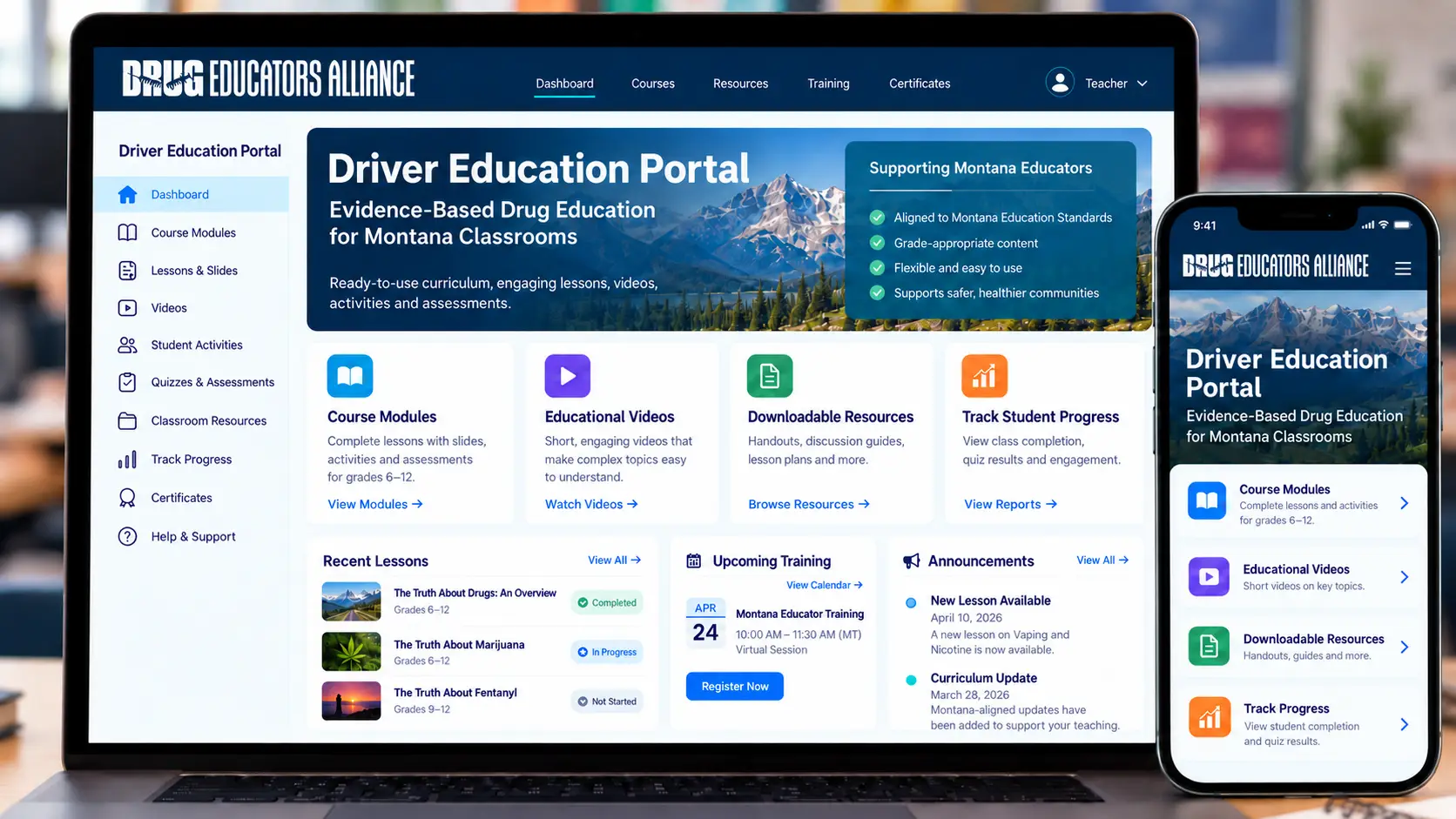This screenshot has height=819, width=1456.
Task: Click the In Progress status badge
Action: click(607, 652)
